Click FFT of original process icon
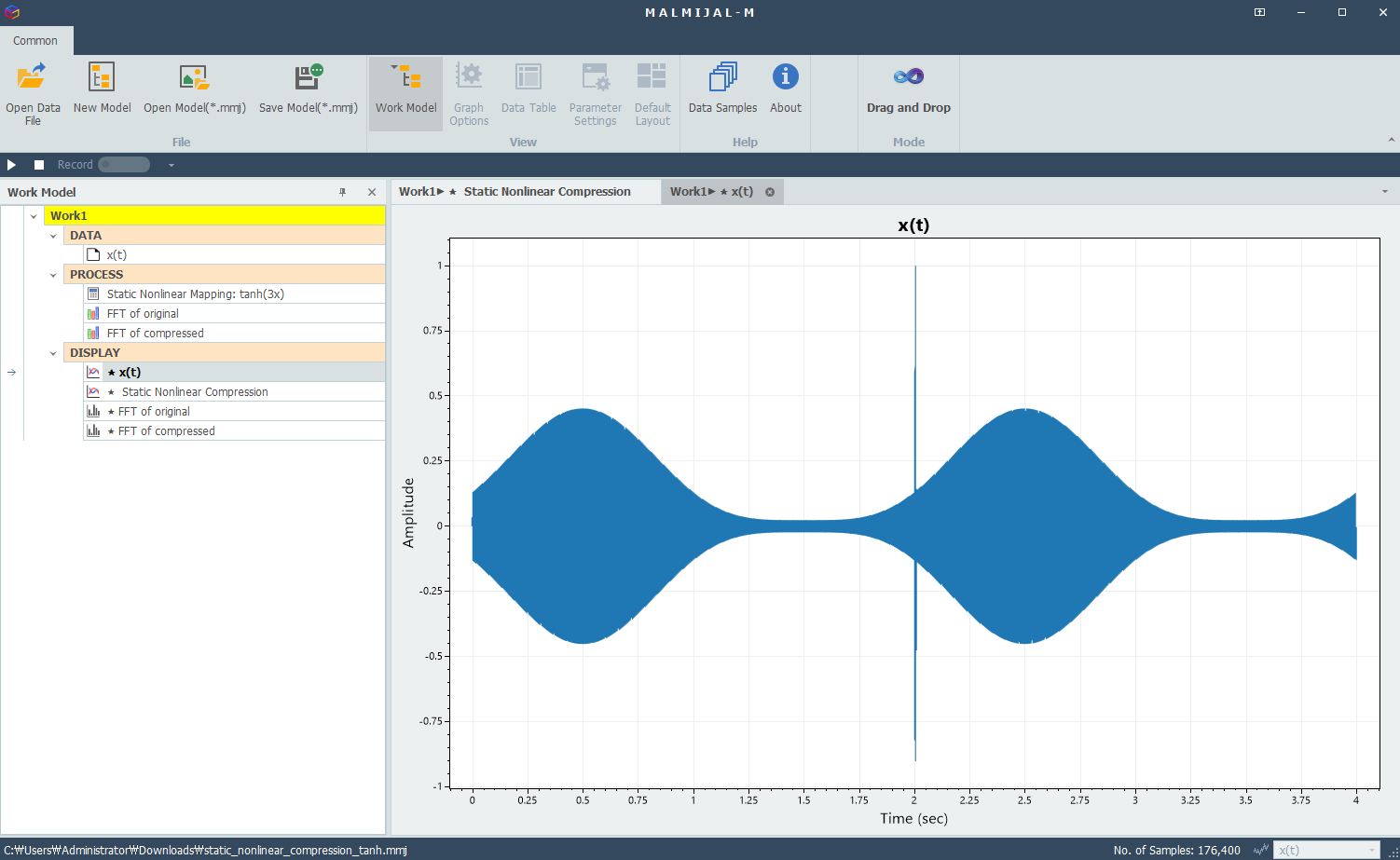The width and height of the screenshot is (1400, 860). pos(93,313)
